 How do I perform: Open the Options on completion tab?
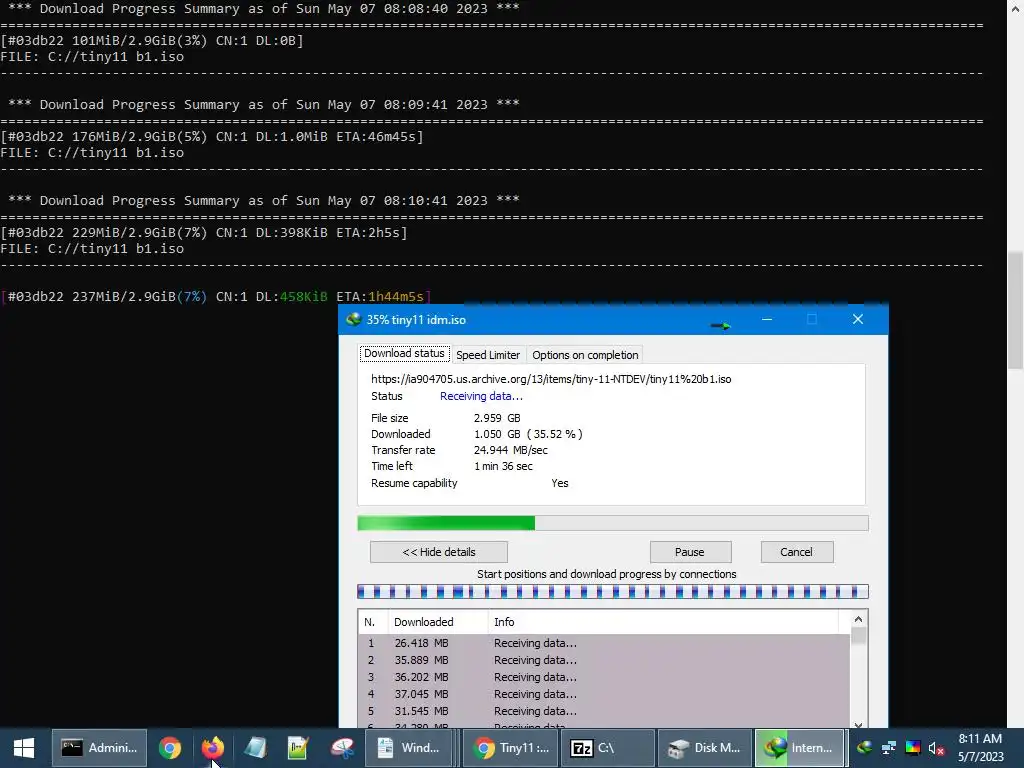(x=585, y=355)
